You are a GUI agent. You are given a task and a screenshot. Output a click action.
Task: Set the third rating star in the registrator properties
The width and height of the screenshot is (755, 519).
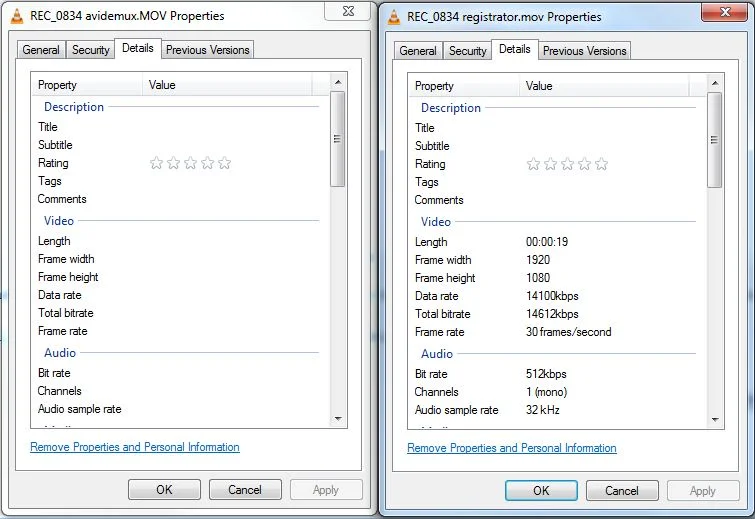click(x=567, y=164)
